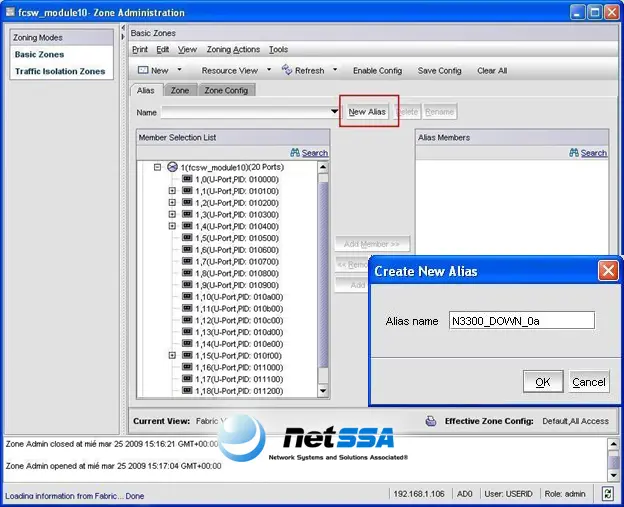Click the refresh status icon in status bar
The width and height of the screenshot is (624, 507).
click(607, 494)
